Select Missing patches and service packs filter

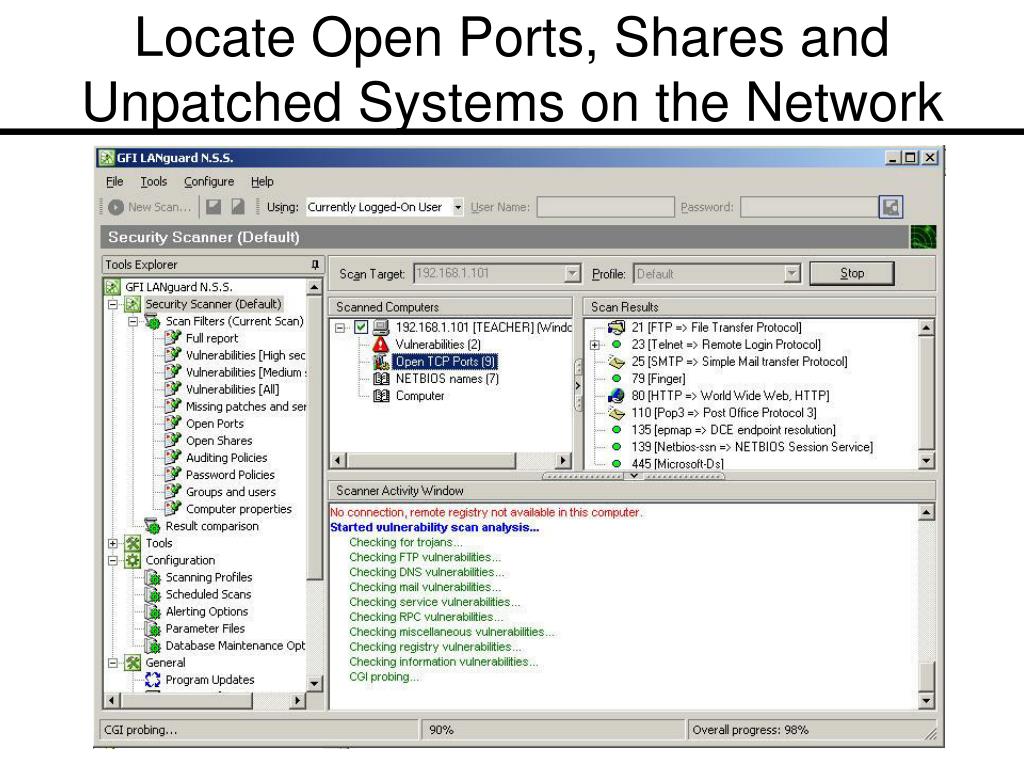[x=246, y=406]
